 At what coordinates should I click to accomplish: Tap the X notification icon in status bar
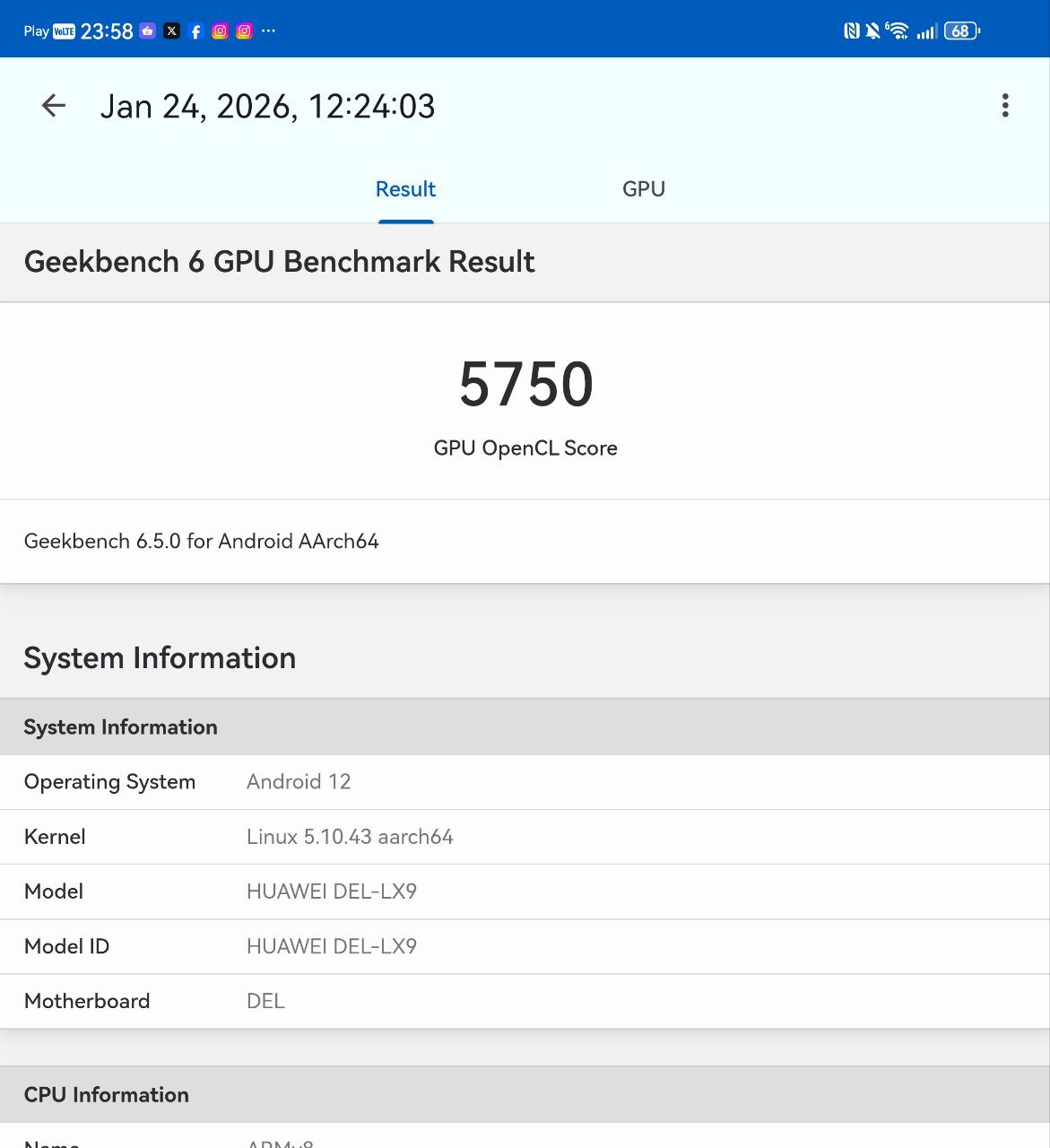[x=172, y=31]
